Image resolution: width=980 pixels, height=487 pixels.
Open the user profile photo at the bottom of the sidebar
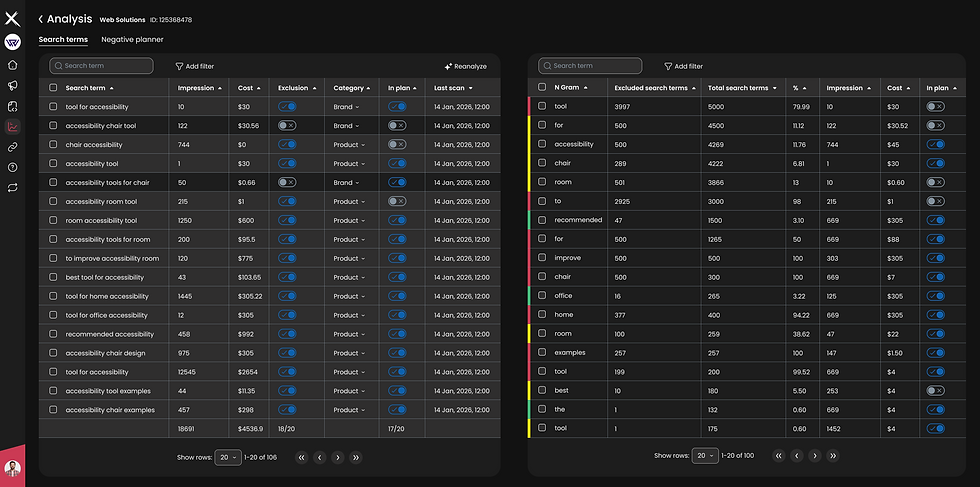point(12,468)
